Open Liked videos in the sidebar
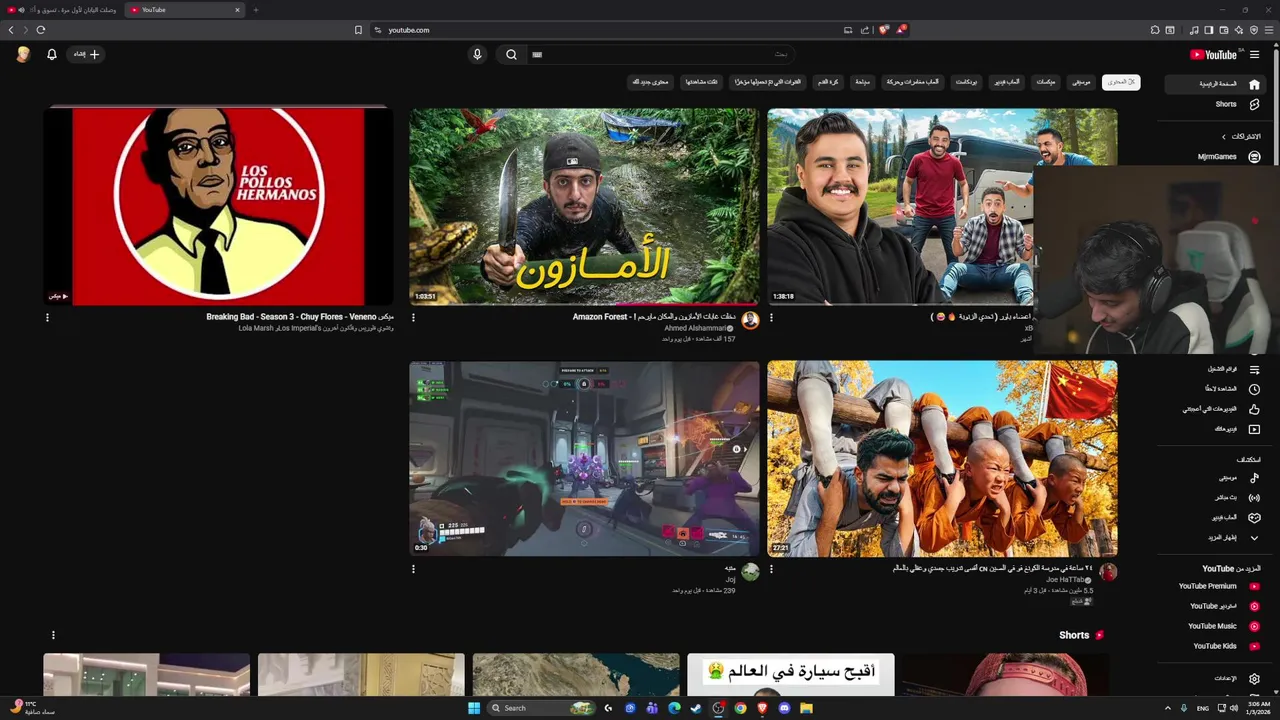 point(1217,409)
